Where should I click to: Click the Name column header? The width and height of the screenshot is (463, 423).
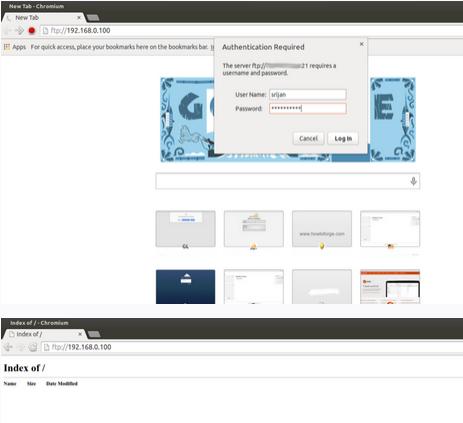(x=10, y=384)
